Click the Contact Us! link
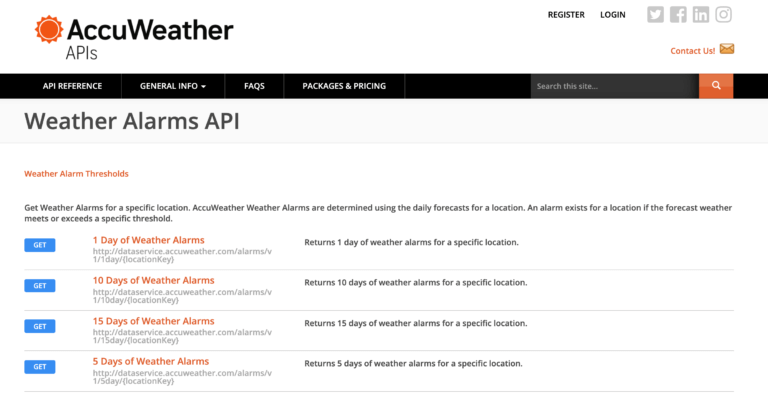The height and width of the screenshot is (419, 768). (x=693, y=51)
